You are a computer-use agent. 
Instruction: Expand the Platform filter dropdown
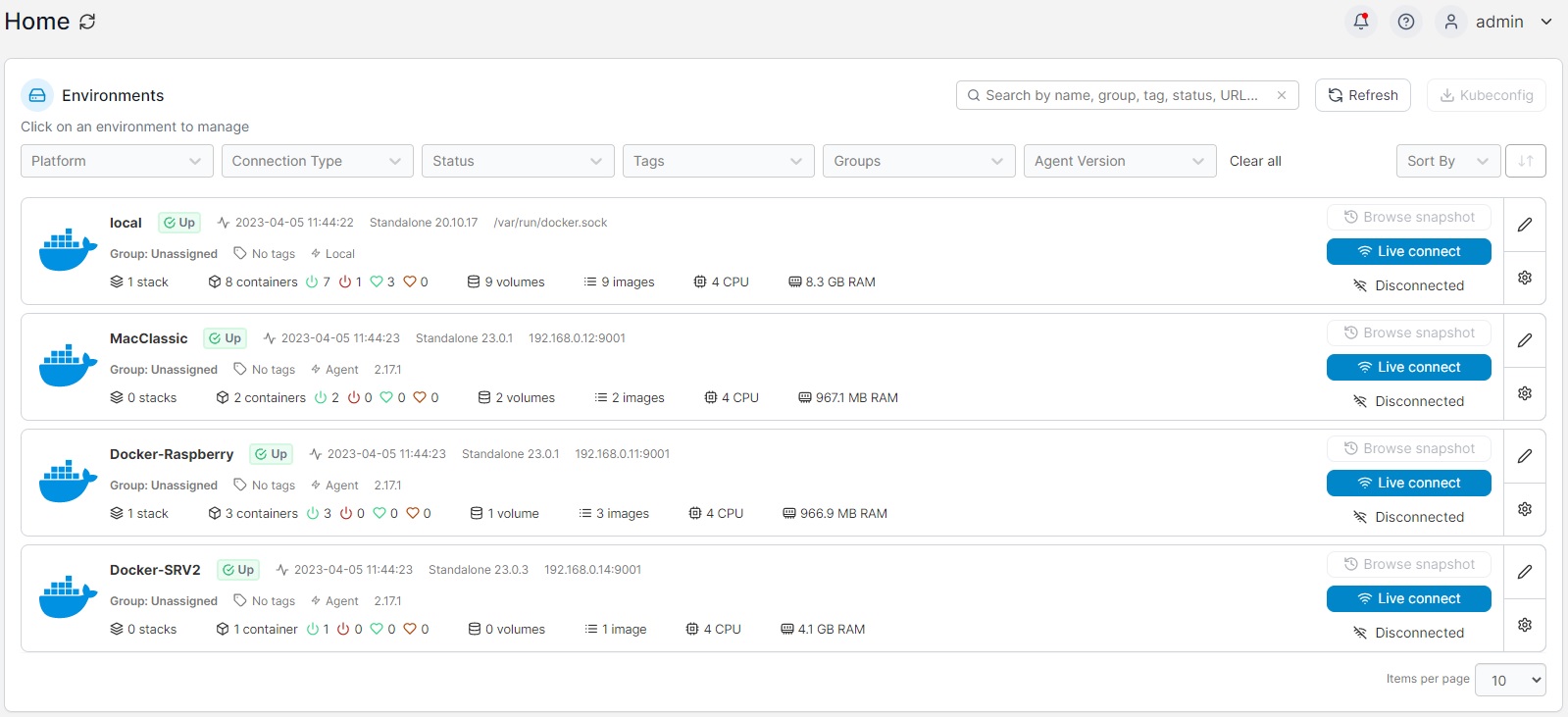tap(117, 161)
